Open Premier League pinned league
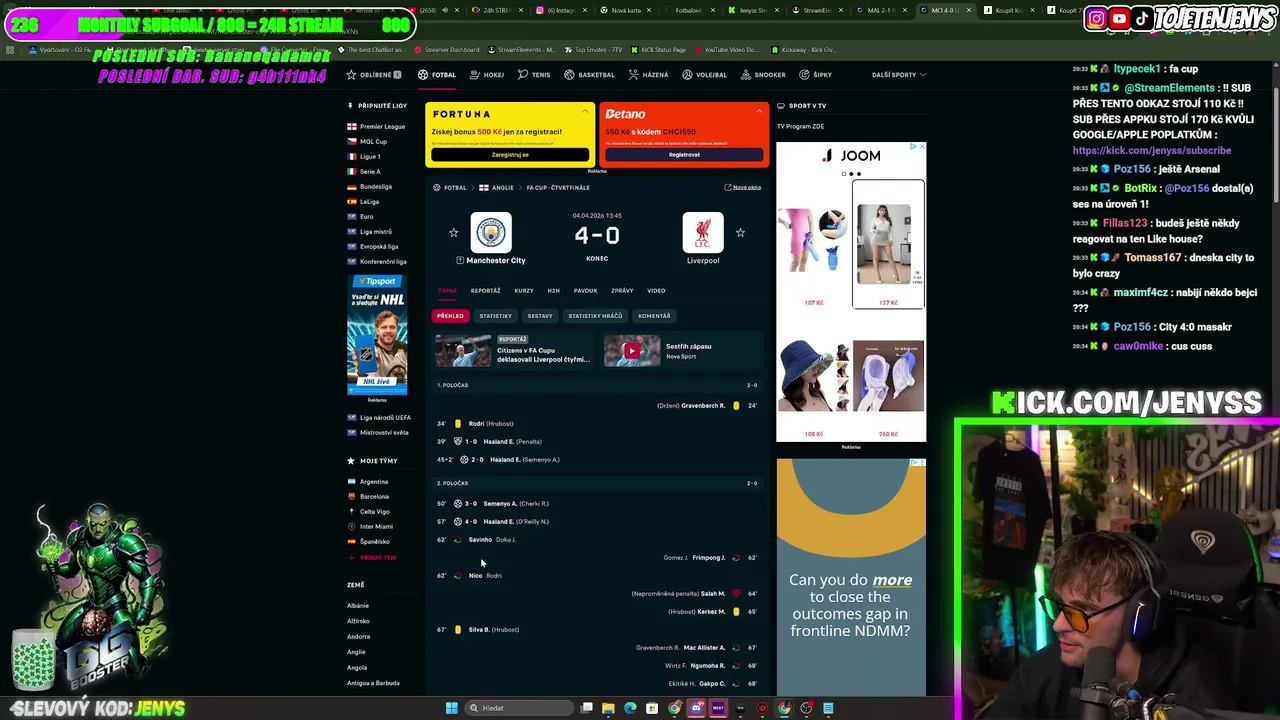The image size is (1280, 720). tap(382, 127)
